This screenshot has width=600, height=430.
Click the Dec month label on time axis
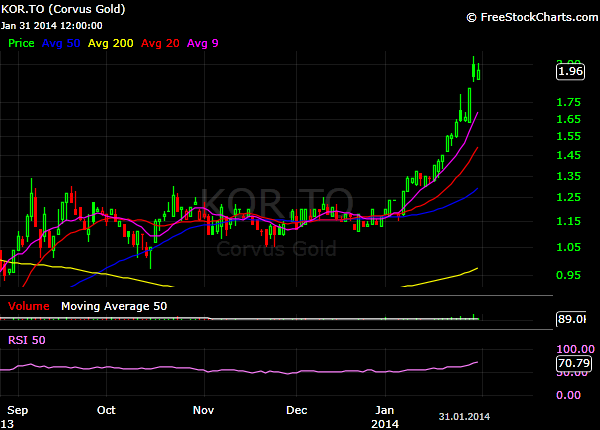(x=297, y=410)
